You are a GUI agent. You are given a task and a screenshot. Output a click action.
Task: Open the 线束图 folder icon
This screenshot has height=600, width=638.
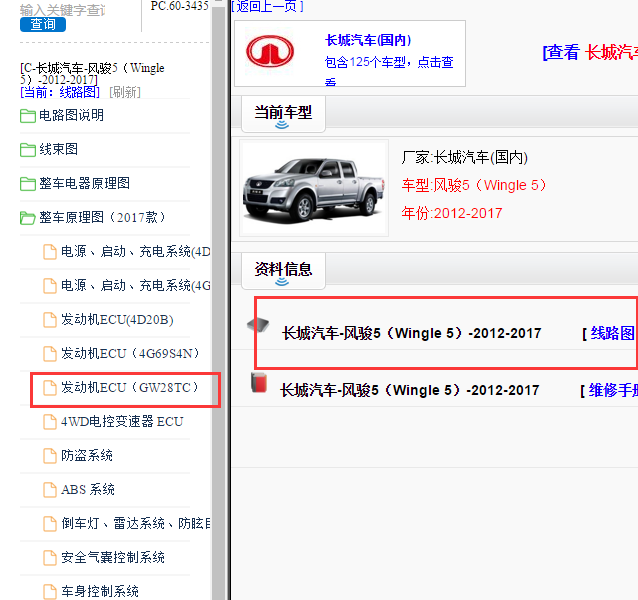tap(28, 150)
